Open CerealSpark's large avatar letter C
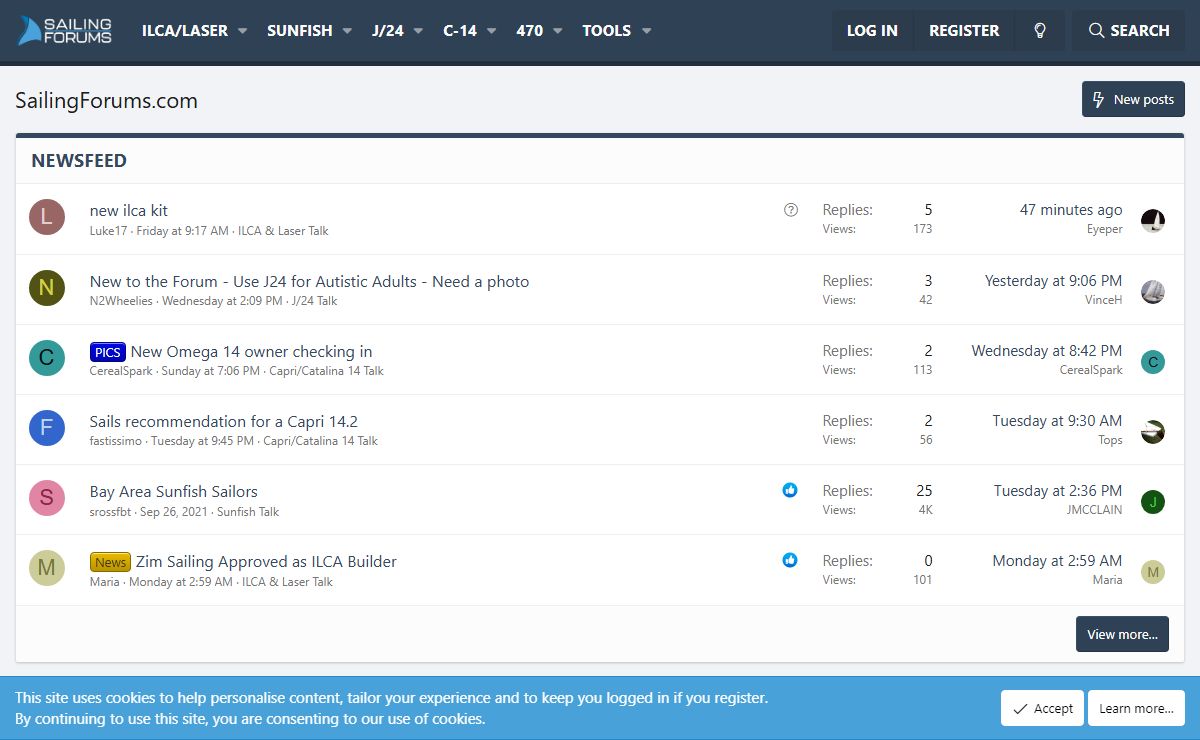Viewport: 1200px width, 740px height. click(x=47, y=358)
